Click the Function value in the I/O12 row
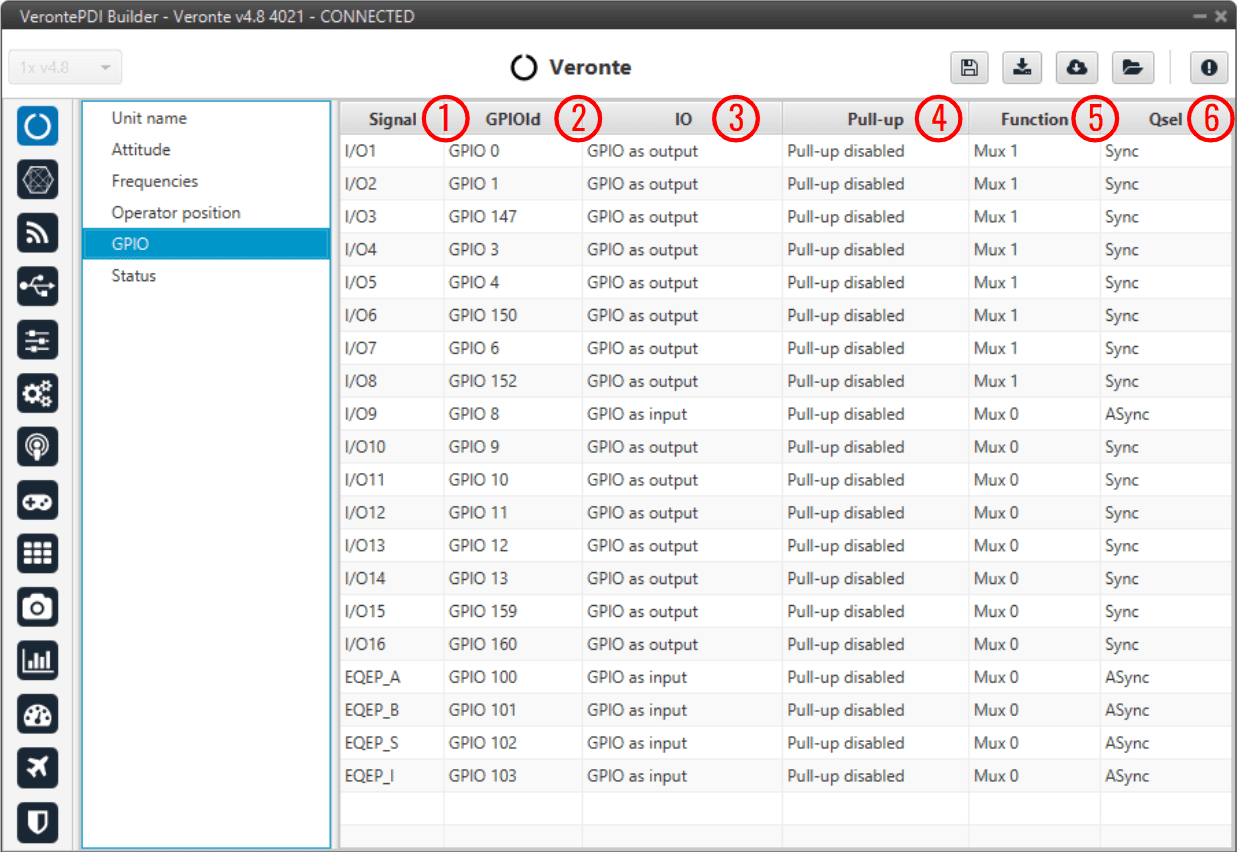Viewport: 1237px width, 852px height. tap(1034, 513)
